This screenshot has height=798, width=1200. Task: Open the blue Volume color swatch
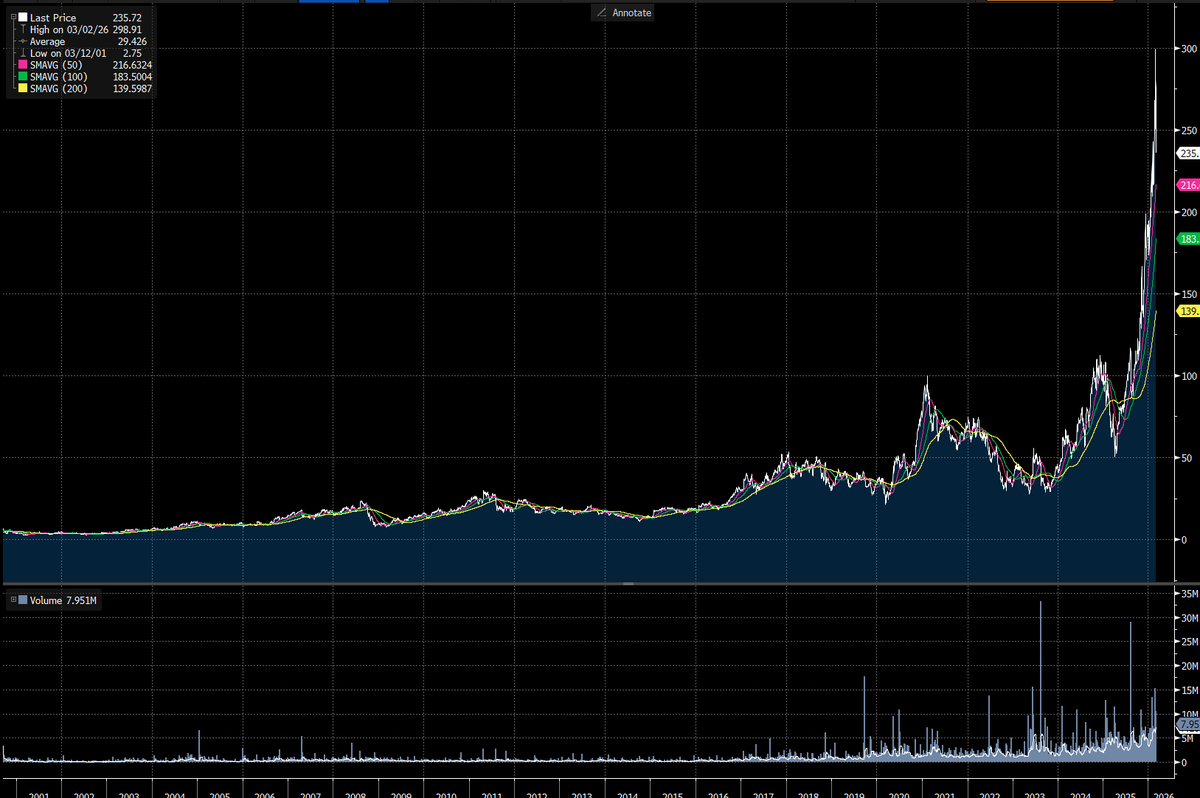[x=23, y=600]
